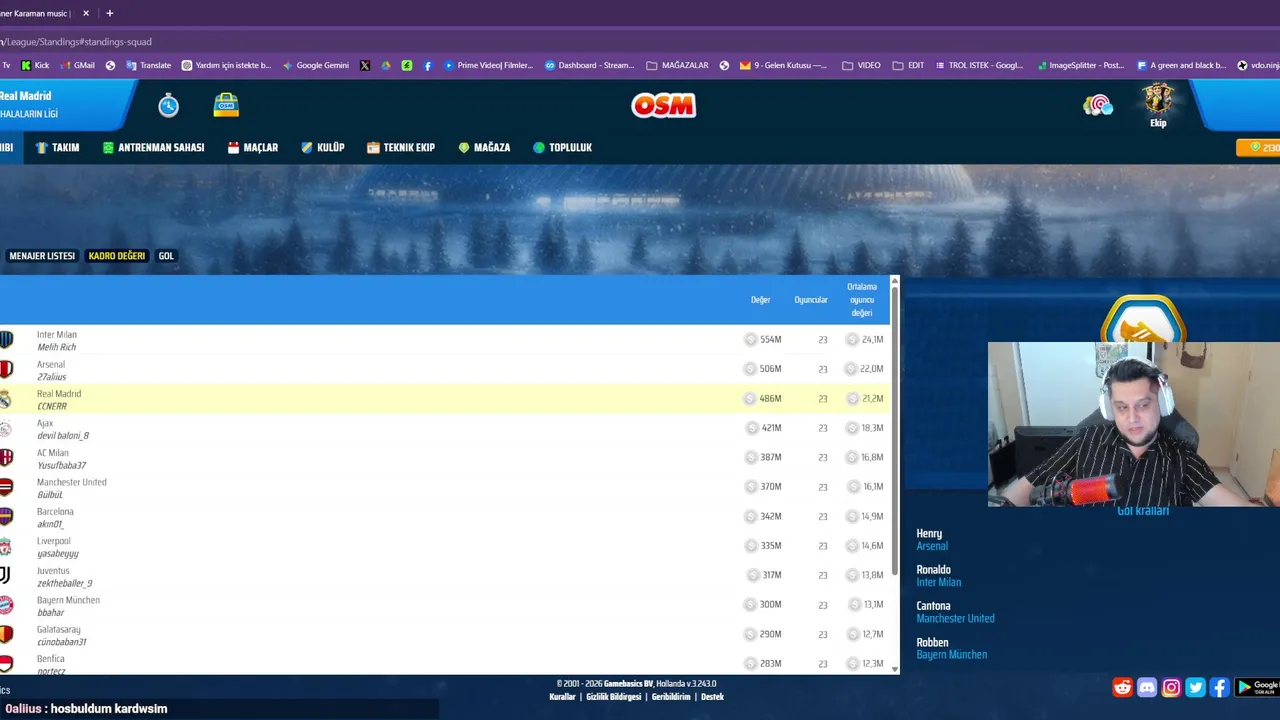Open the Discord social icon
The image size is (1280, 720).
pos(1147,687)
